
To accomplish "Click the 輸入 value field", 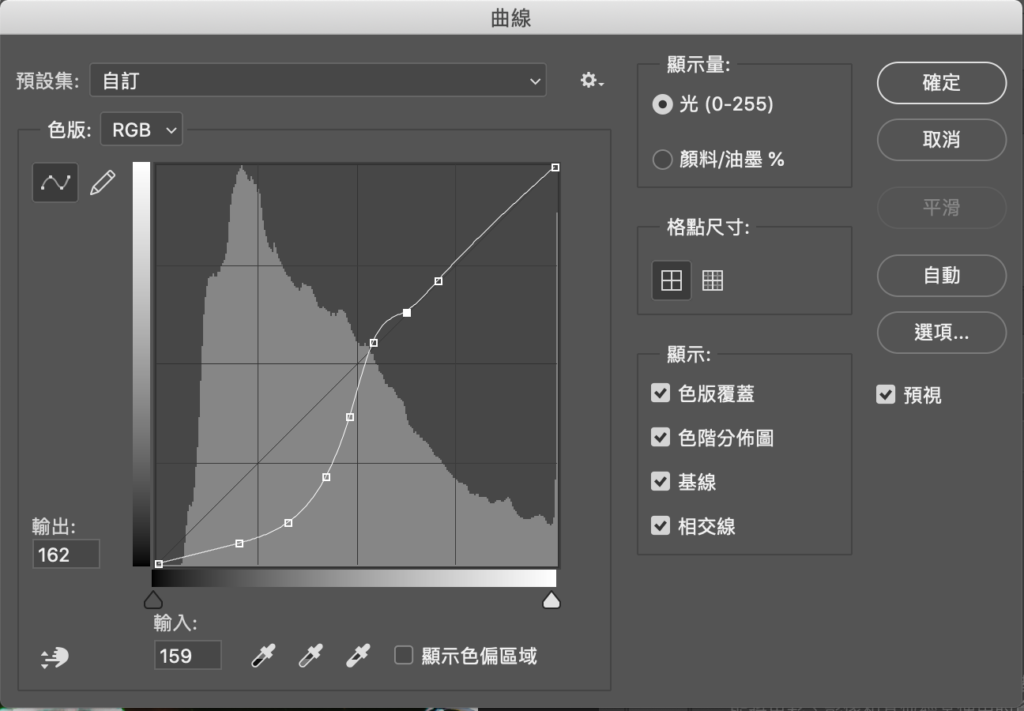I will click(x=187, y=656).
